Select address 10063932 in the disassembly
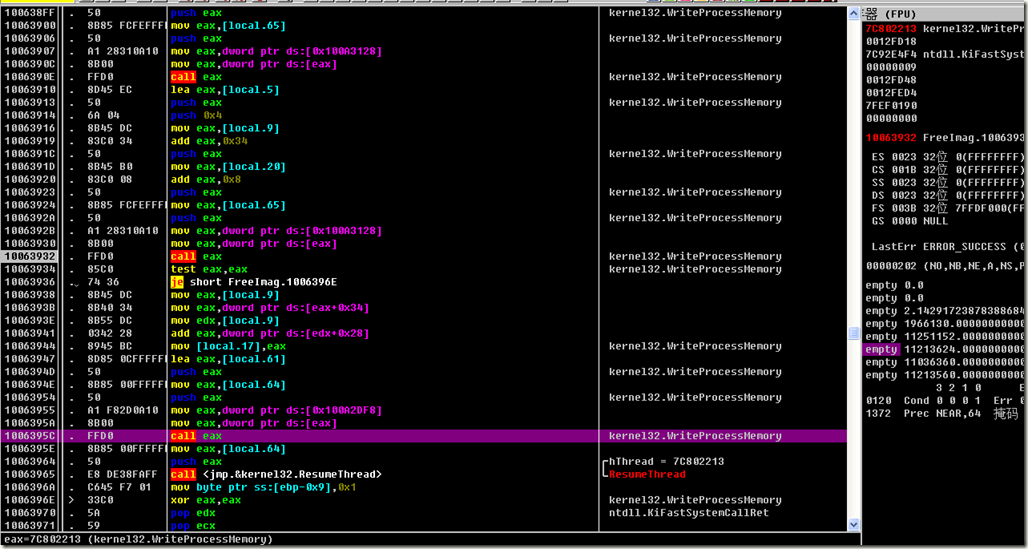The height and width of the screenshot is (549, 1028). [30, 256]
